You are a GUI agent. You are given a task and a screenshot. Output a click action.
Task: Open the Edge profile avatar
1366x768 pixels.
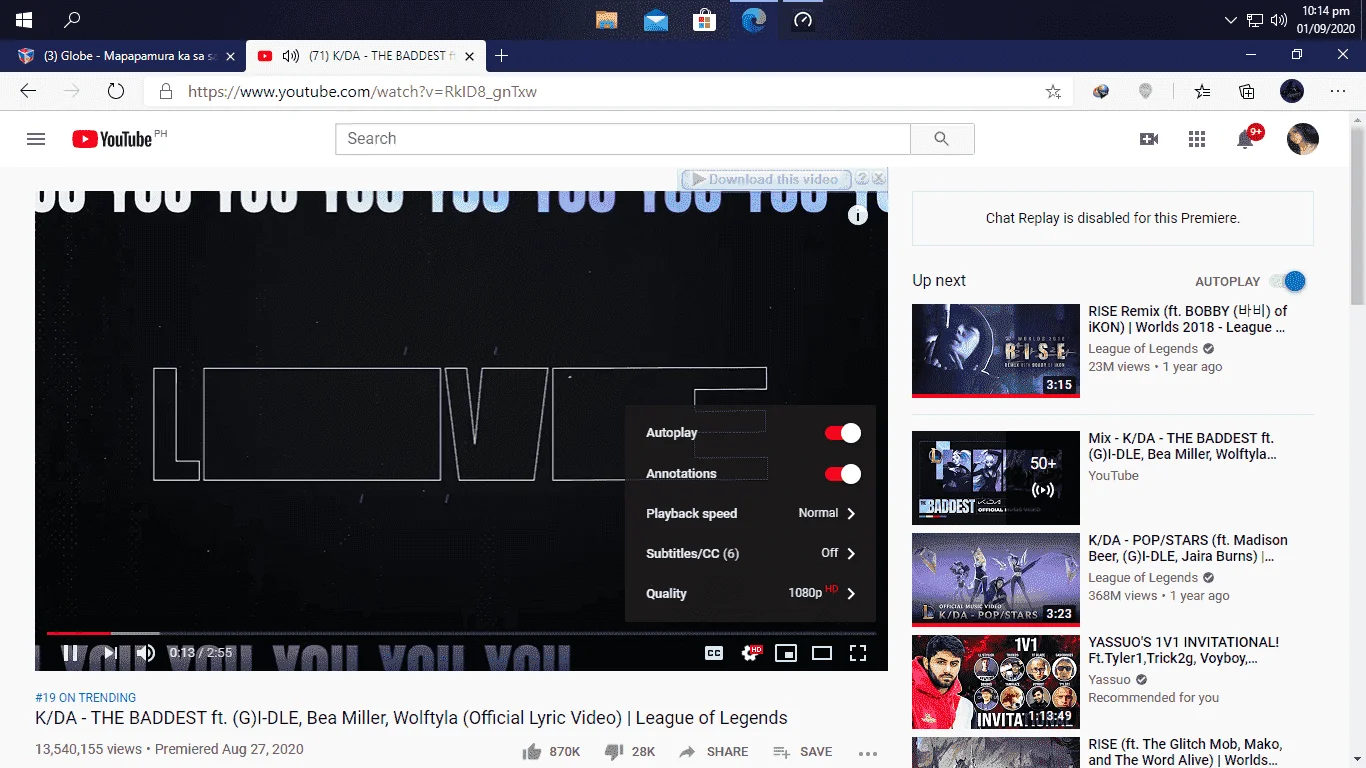(x=1292, y=91)
